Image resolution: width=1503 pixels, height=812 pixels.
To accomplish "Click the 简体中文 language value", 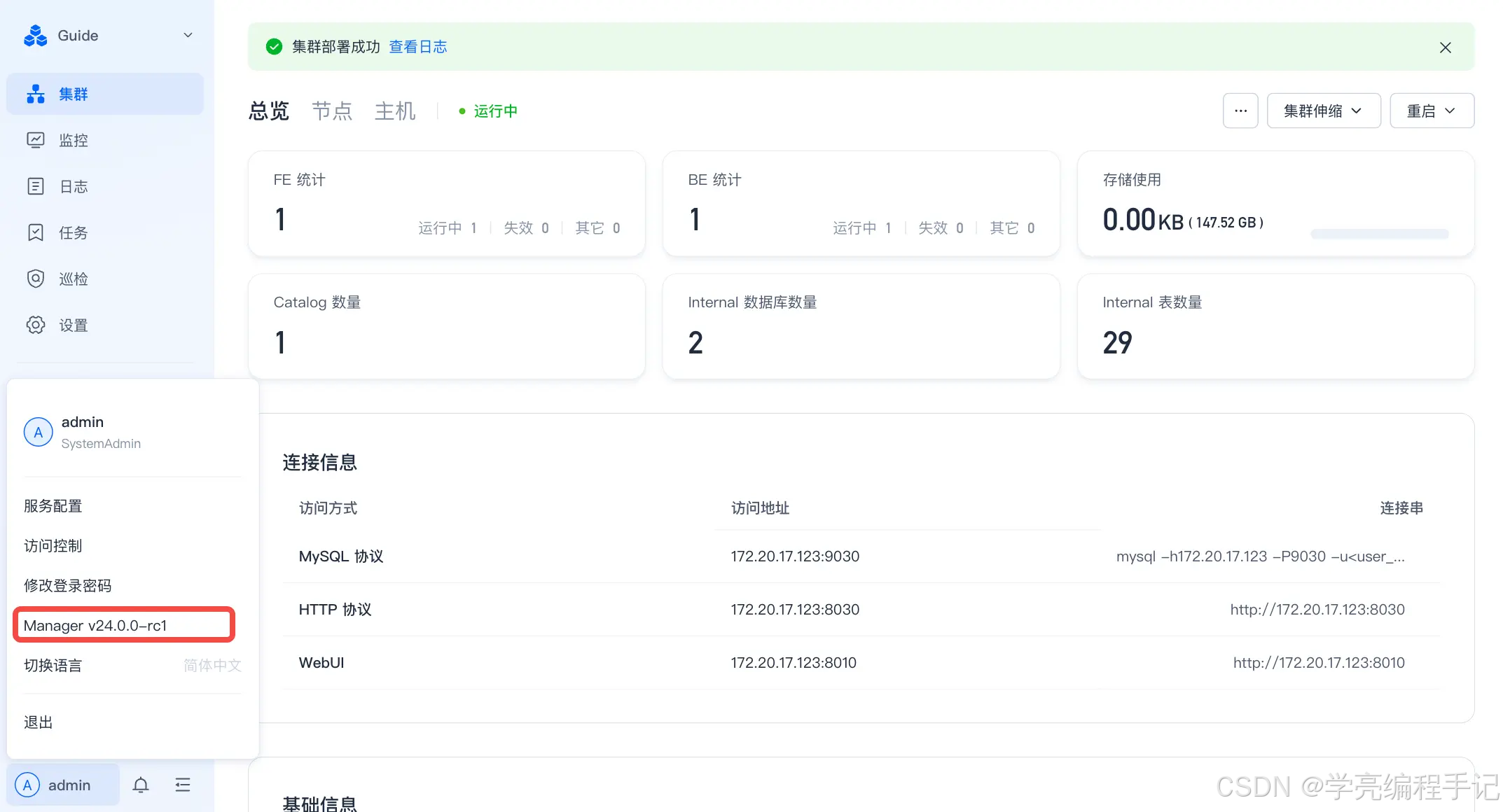I will pos(212,666).
